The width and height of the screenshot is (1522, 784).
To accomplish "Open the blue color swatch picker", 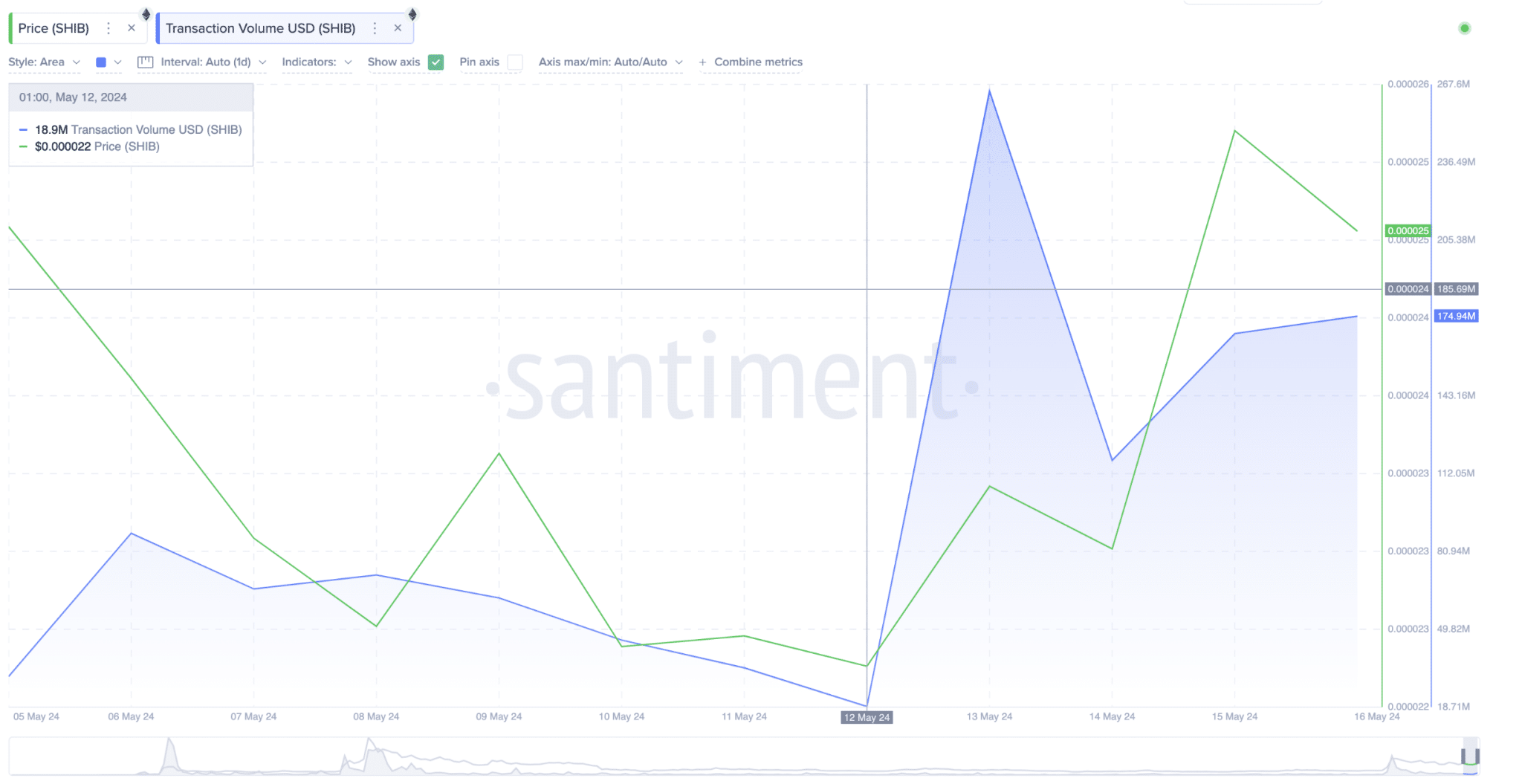I will [101, 62].
